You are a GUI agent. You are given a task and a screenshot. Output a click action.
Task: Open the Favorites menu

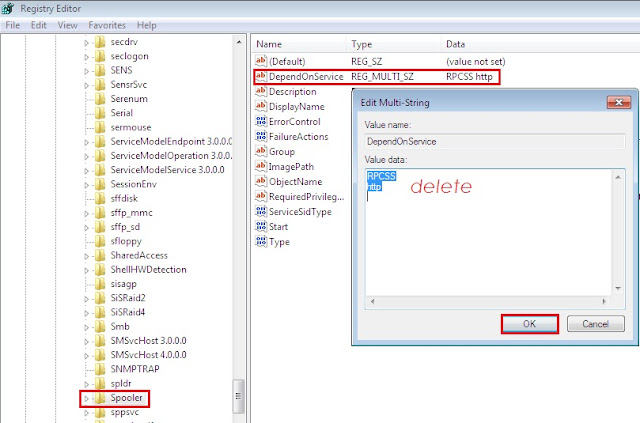click(x=107, y=25)
